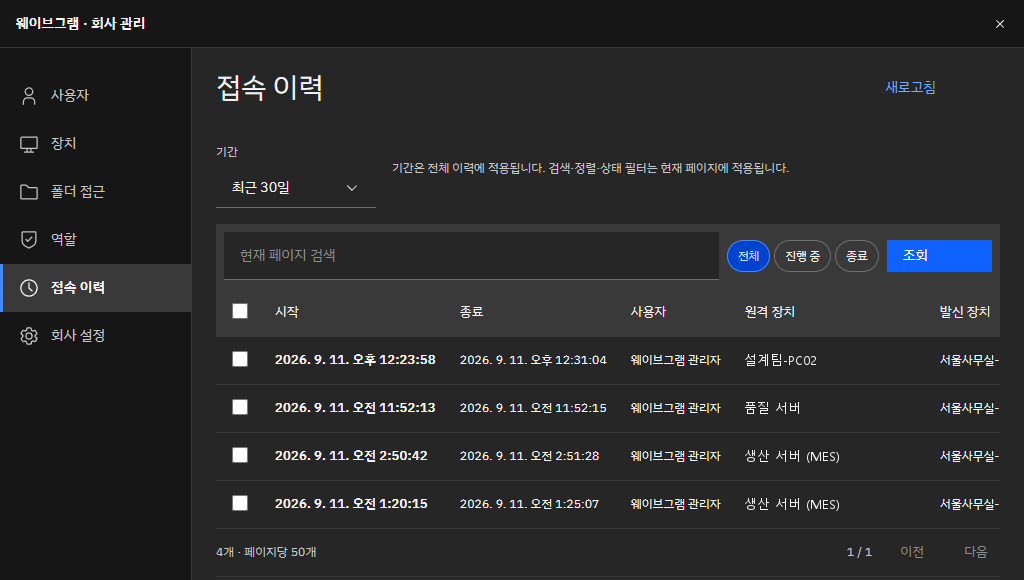
Task: Go to 폴더 접근 section
Action: point(96,191)
